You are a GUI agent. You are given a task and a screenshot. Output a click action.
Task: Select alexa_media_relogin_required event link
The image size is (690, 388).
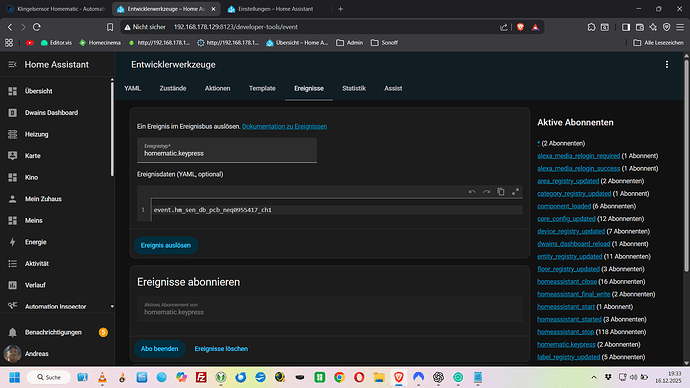point(579,156)
